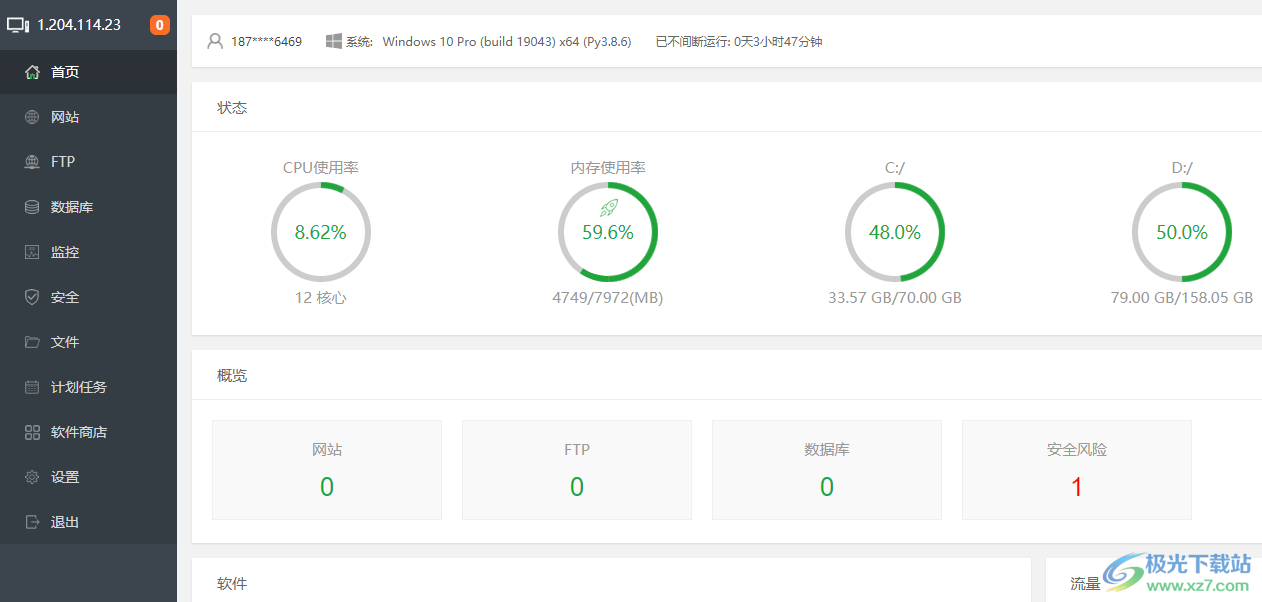
Task: Click the 数据库 overview card
Action: pos(827,470)
